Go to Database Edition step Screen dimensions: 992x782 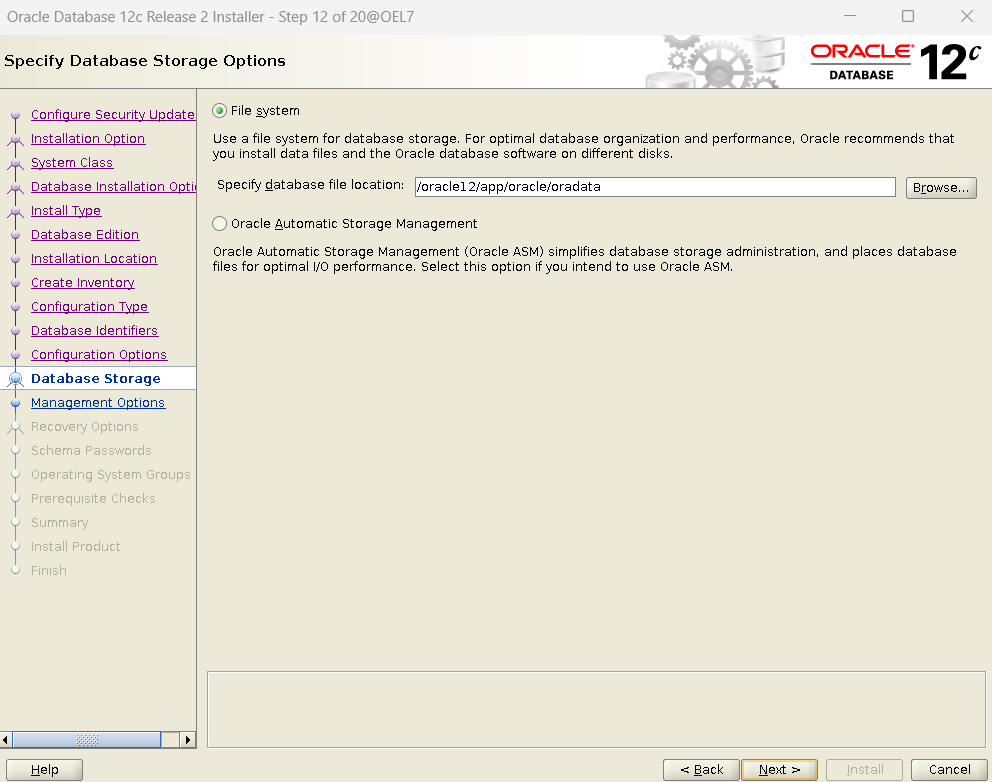tap(85, 235)
